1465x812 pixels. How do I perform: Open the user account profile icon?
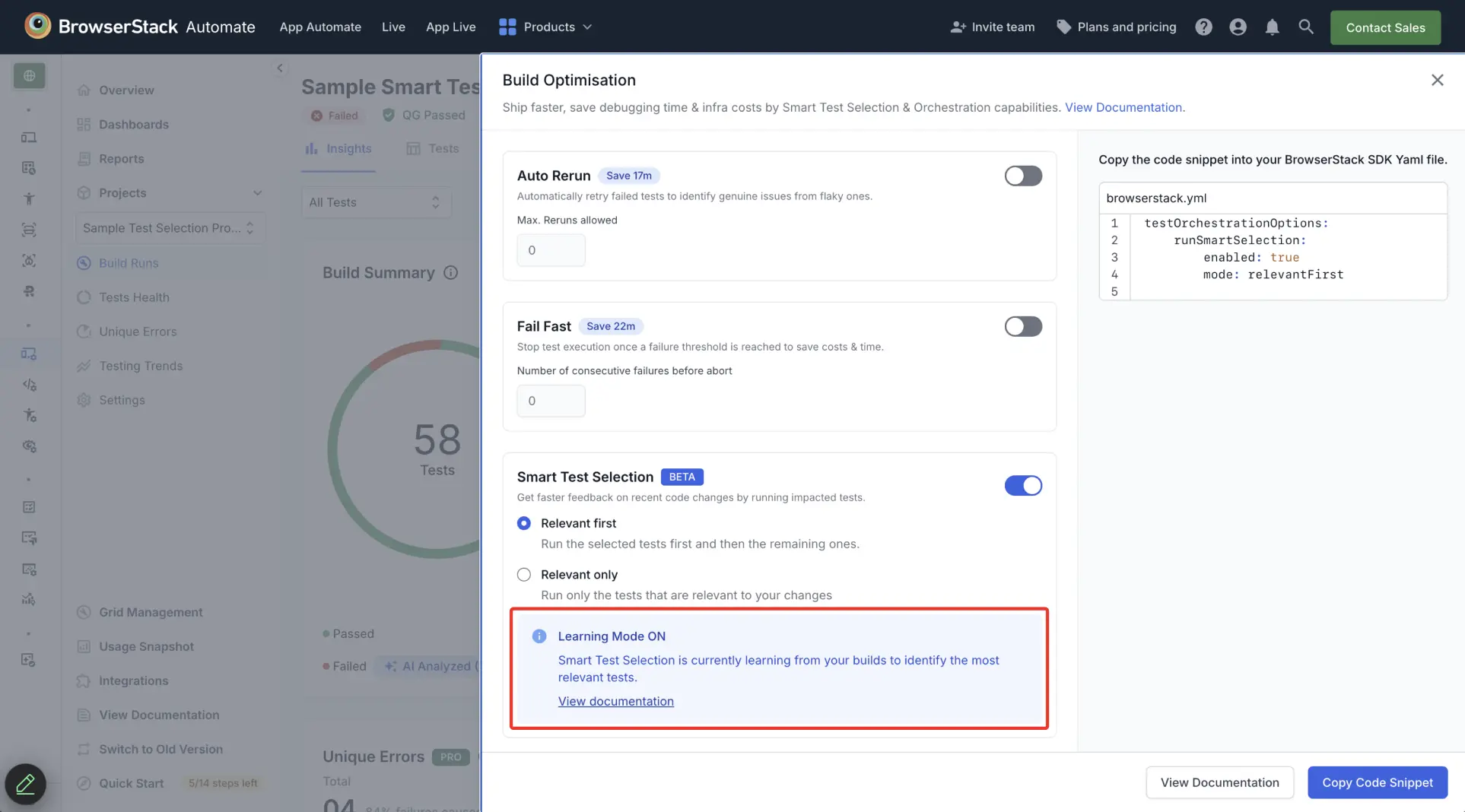click(x=1238, y=27)
